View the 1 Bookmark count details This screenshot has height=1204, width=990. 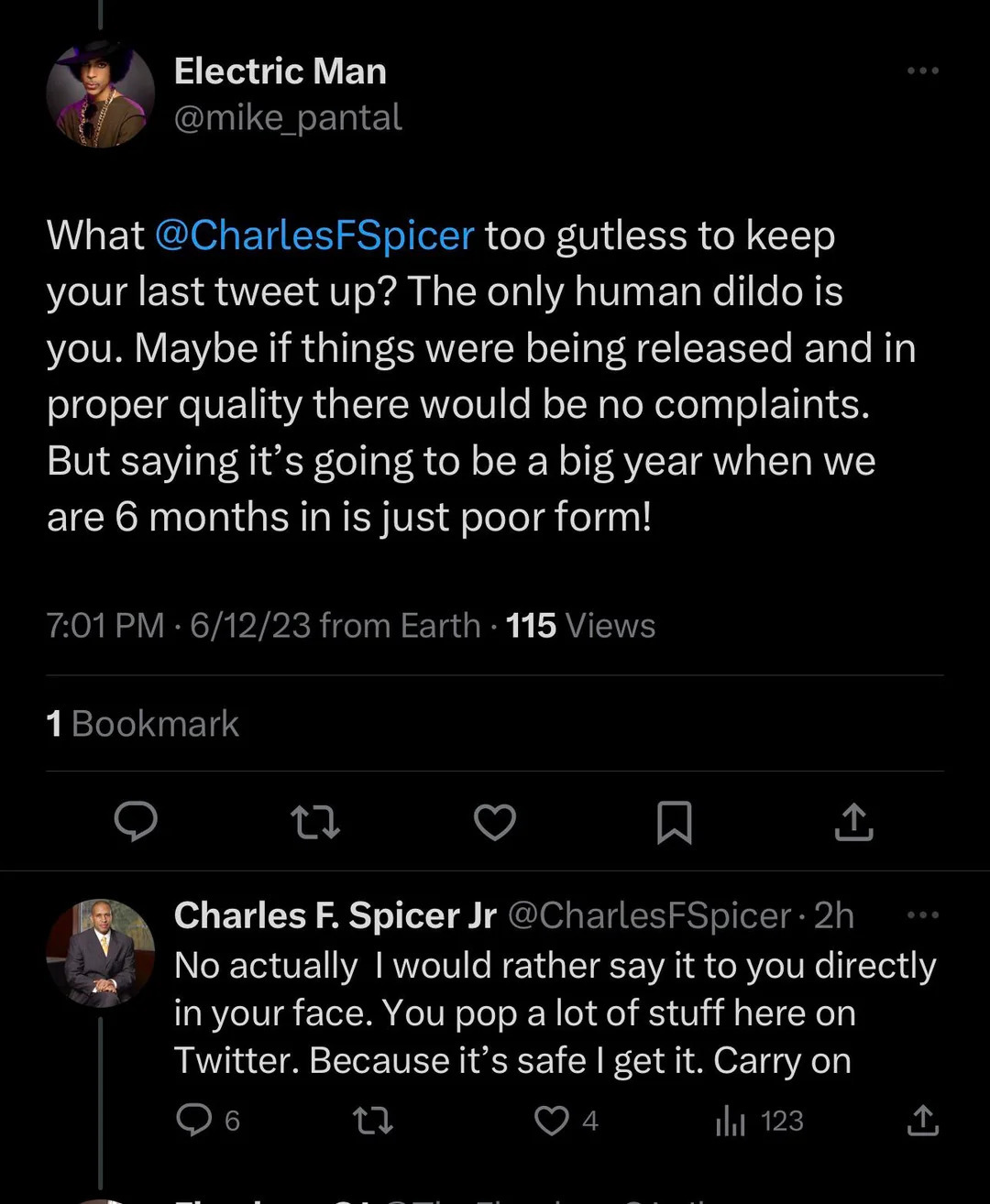click(x=142, y=724)
